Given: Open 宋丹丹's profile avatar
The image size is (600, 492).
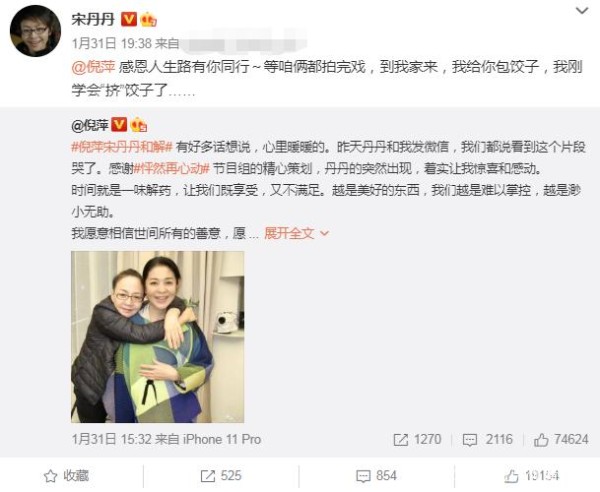Looking at the screenshot, I should click(x=35, y=31).
